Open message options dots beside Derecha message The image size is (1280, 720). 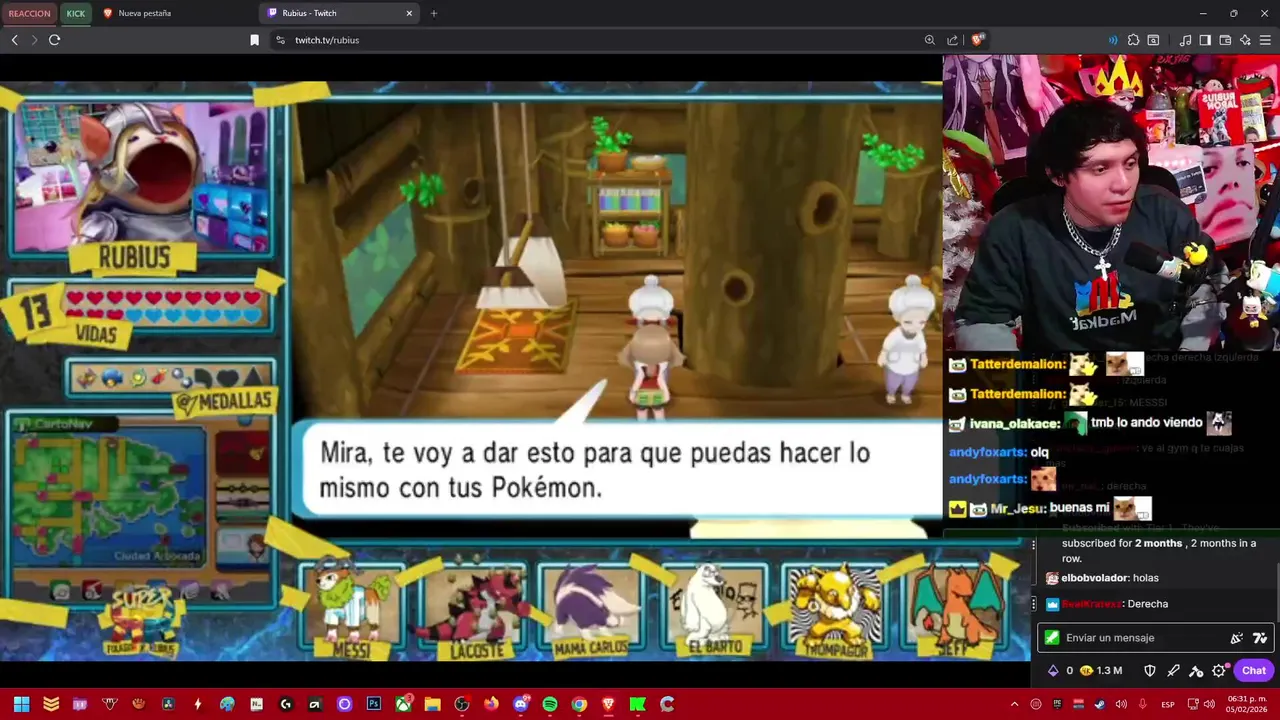pyautogui.click(x=1034, y=604)
